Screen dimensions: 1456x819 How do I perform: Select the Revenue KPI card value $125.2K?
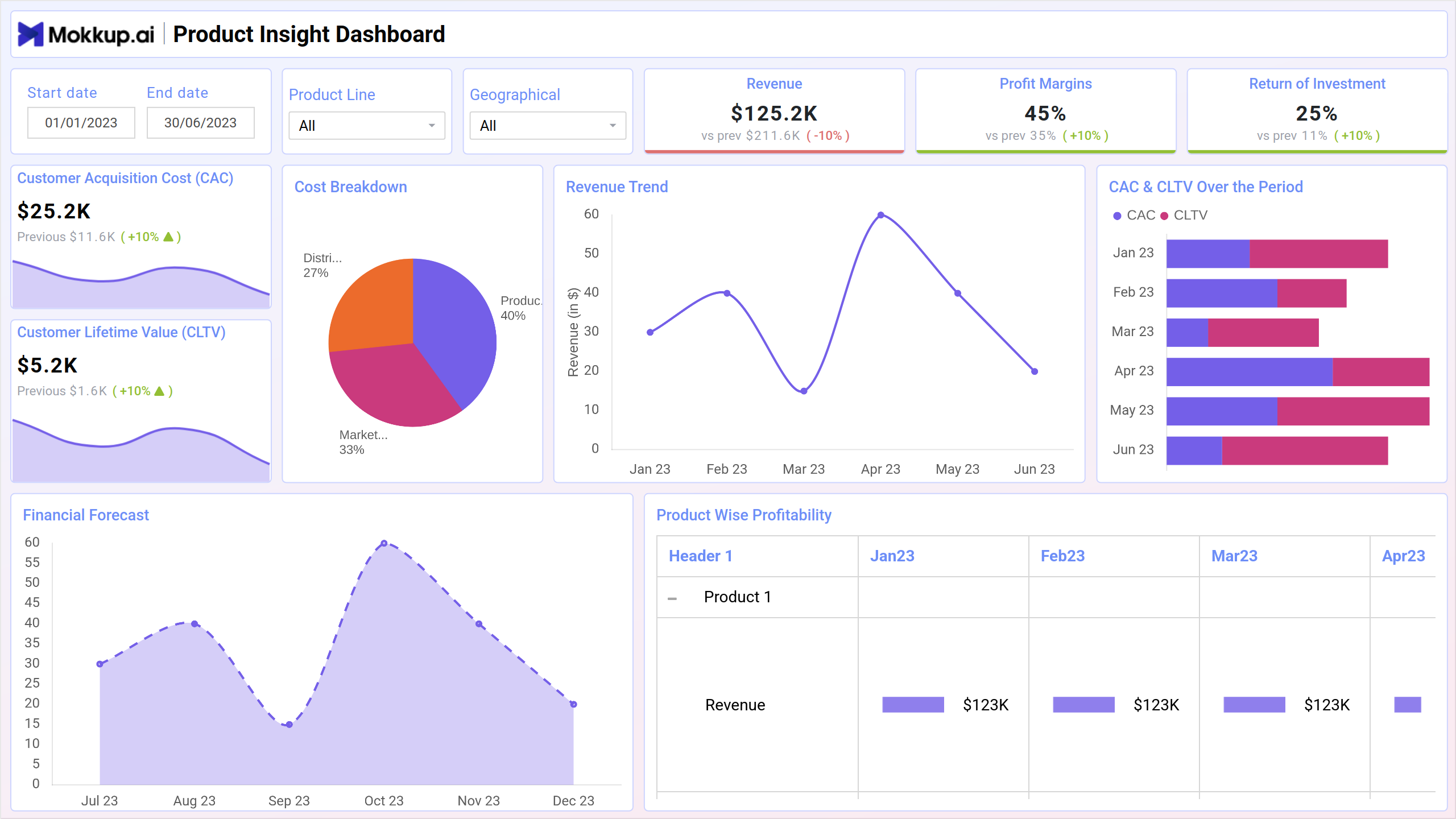point(774,114)
